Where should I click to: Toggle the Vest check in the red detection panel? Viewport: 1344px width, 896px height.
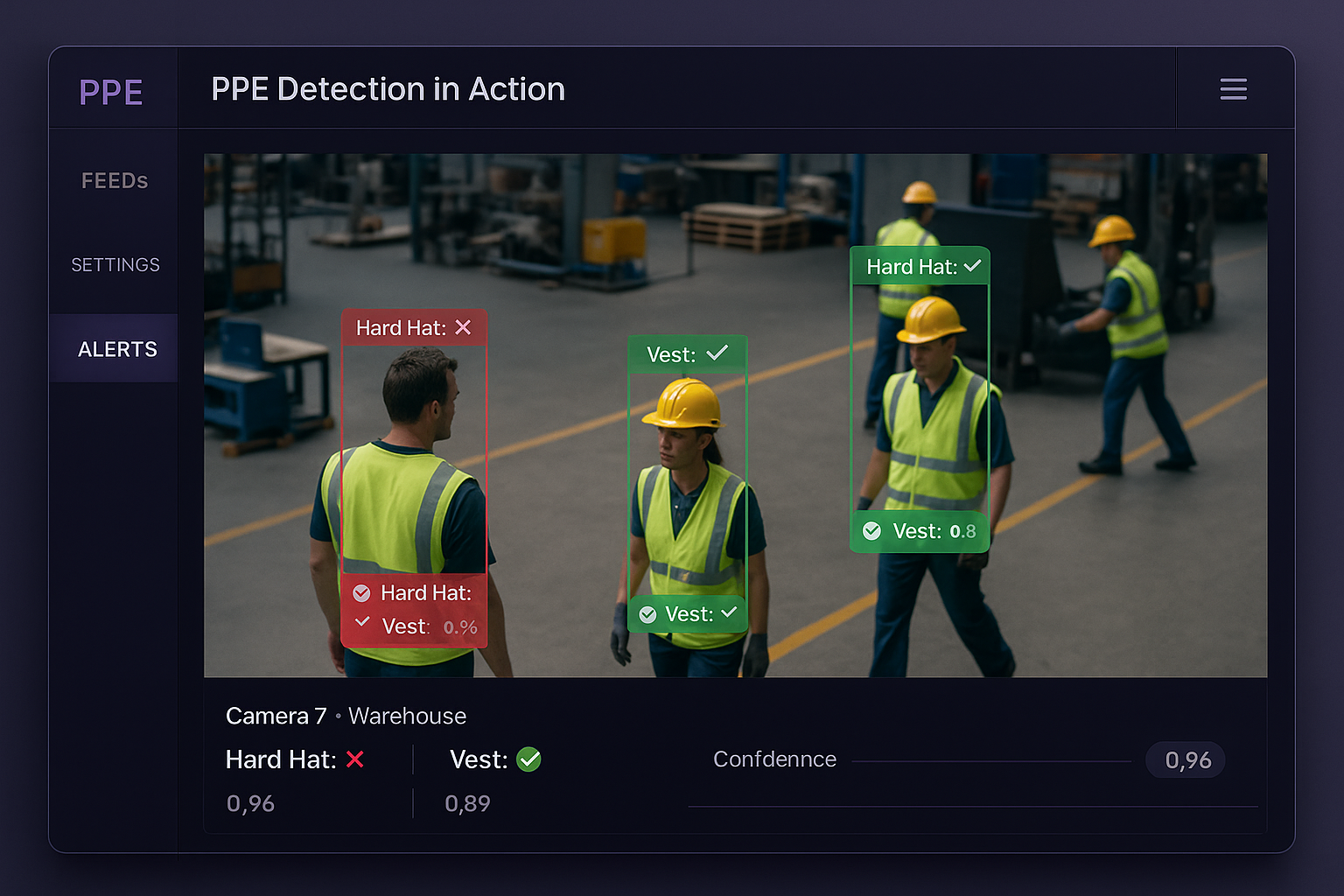362,623
